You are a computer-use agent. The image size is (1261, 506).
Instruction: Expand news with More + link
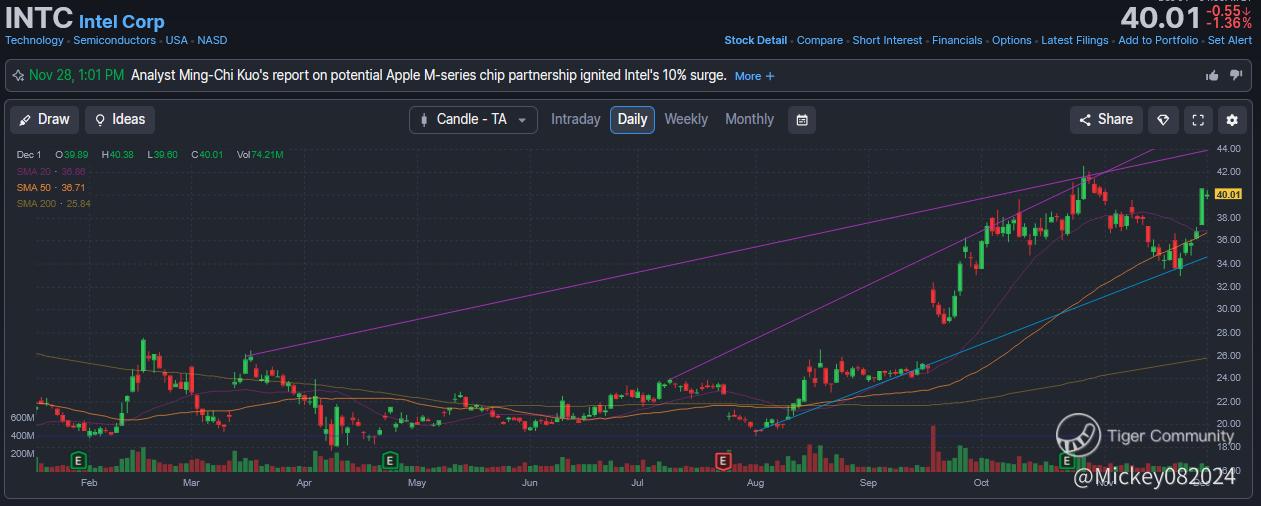click(754, 76)
